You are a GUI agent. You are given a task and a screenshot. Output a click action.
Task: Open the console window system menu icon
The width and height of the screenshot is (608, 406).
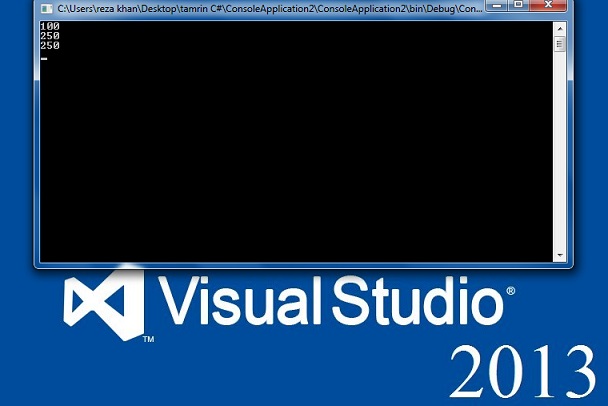pyautogui.click(x=47, y=9)
